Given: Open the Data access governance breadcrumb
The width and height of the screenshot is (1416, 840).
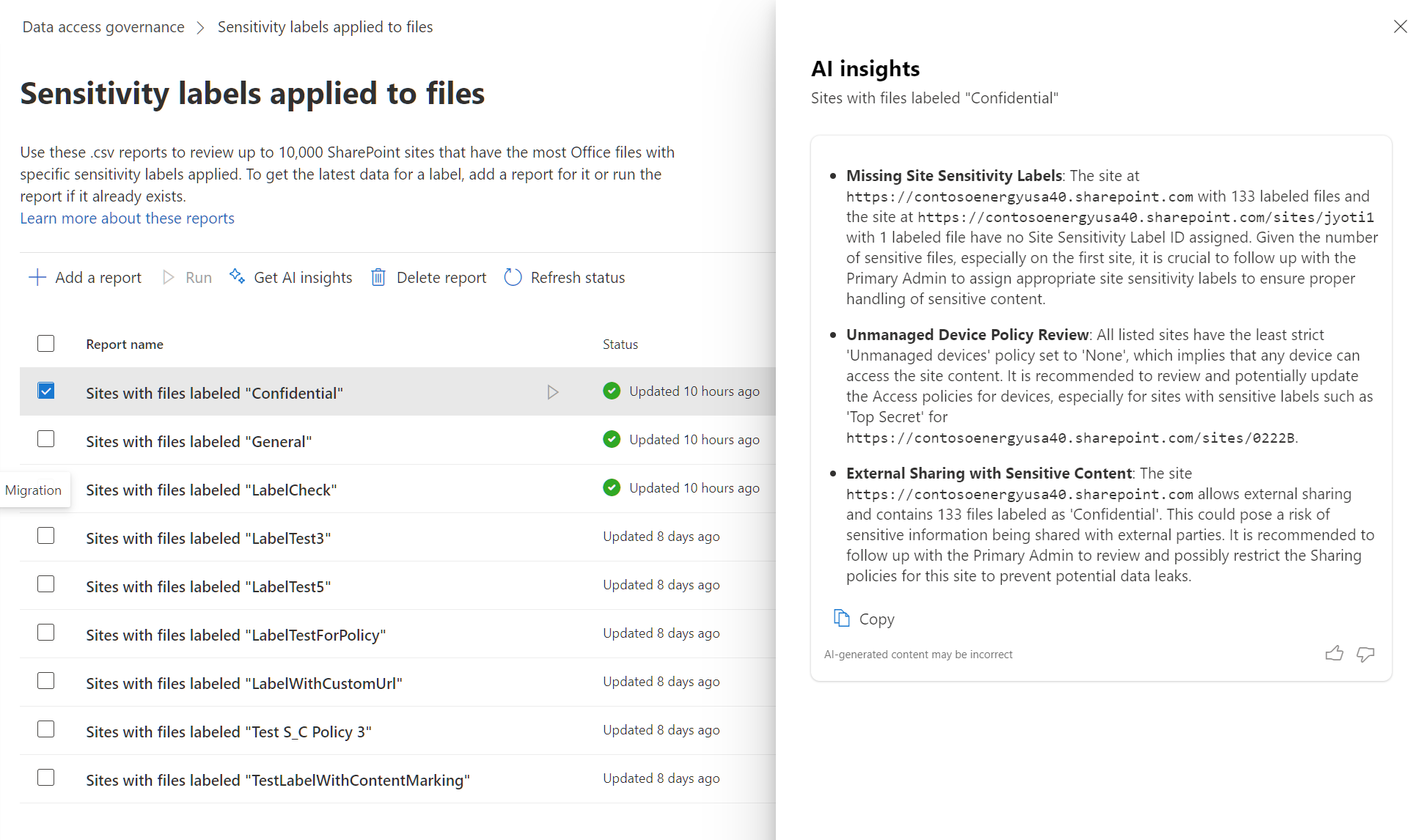Looking at the screenshot, I should point(103,27).
